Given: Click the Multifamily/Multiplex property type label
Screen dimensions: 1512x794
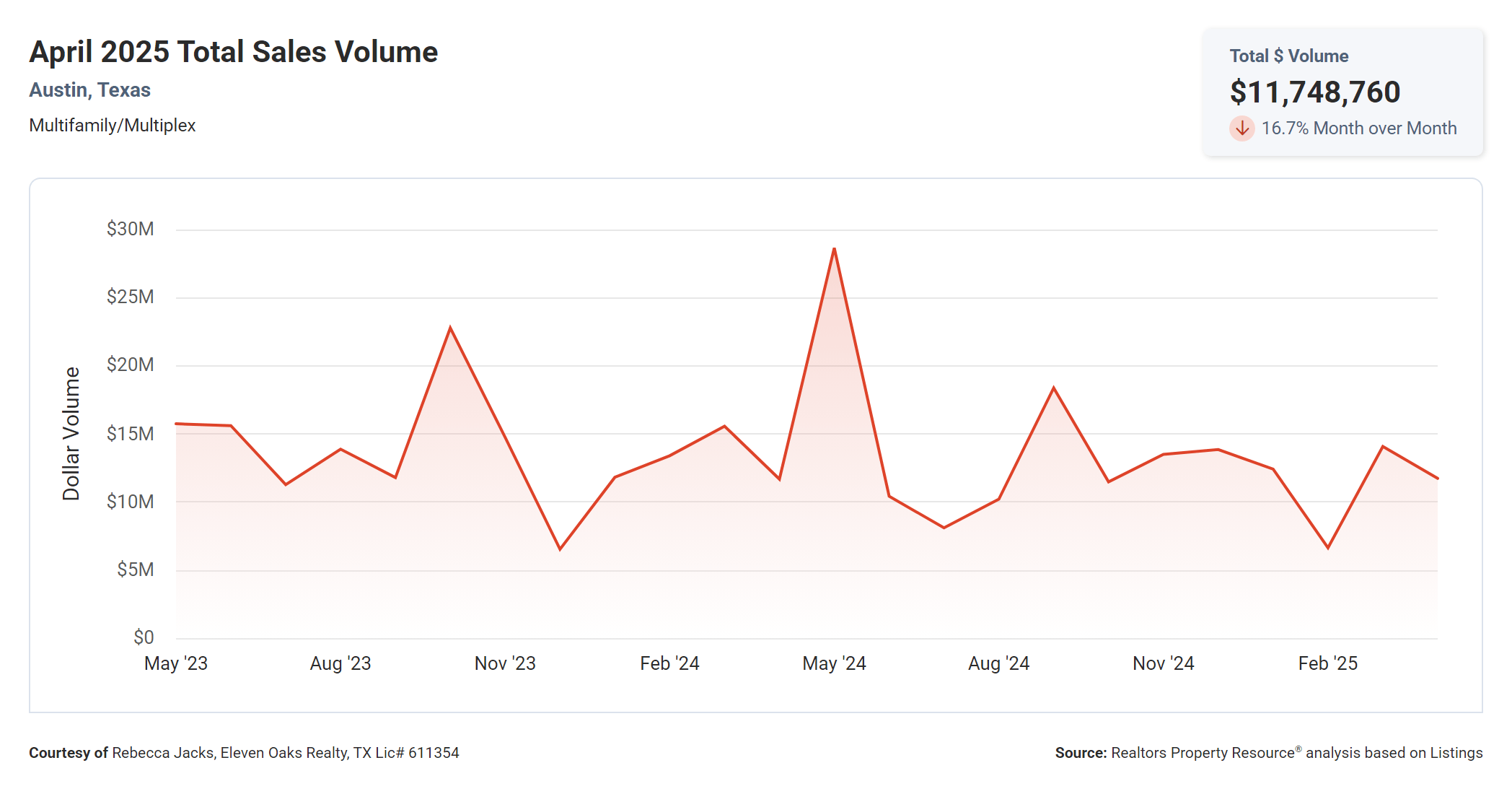Looking at the screenshot, I should click(x=112, y=126).
